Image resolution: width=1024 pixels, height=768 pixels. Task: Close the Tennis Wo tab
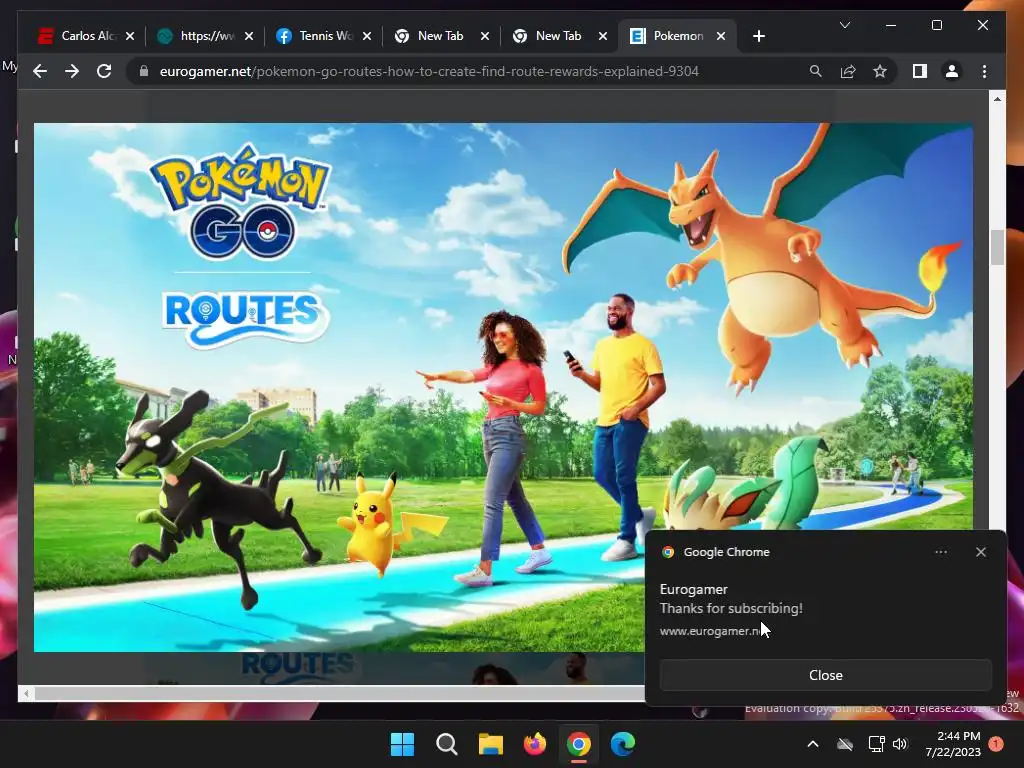(367, 36)
